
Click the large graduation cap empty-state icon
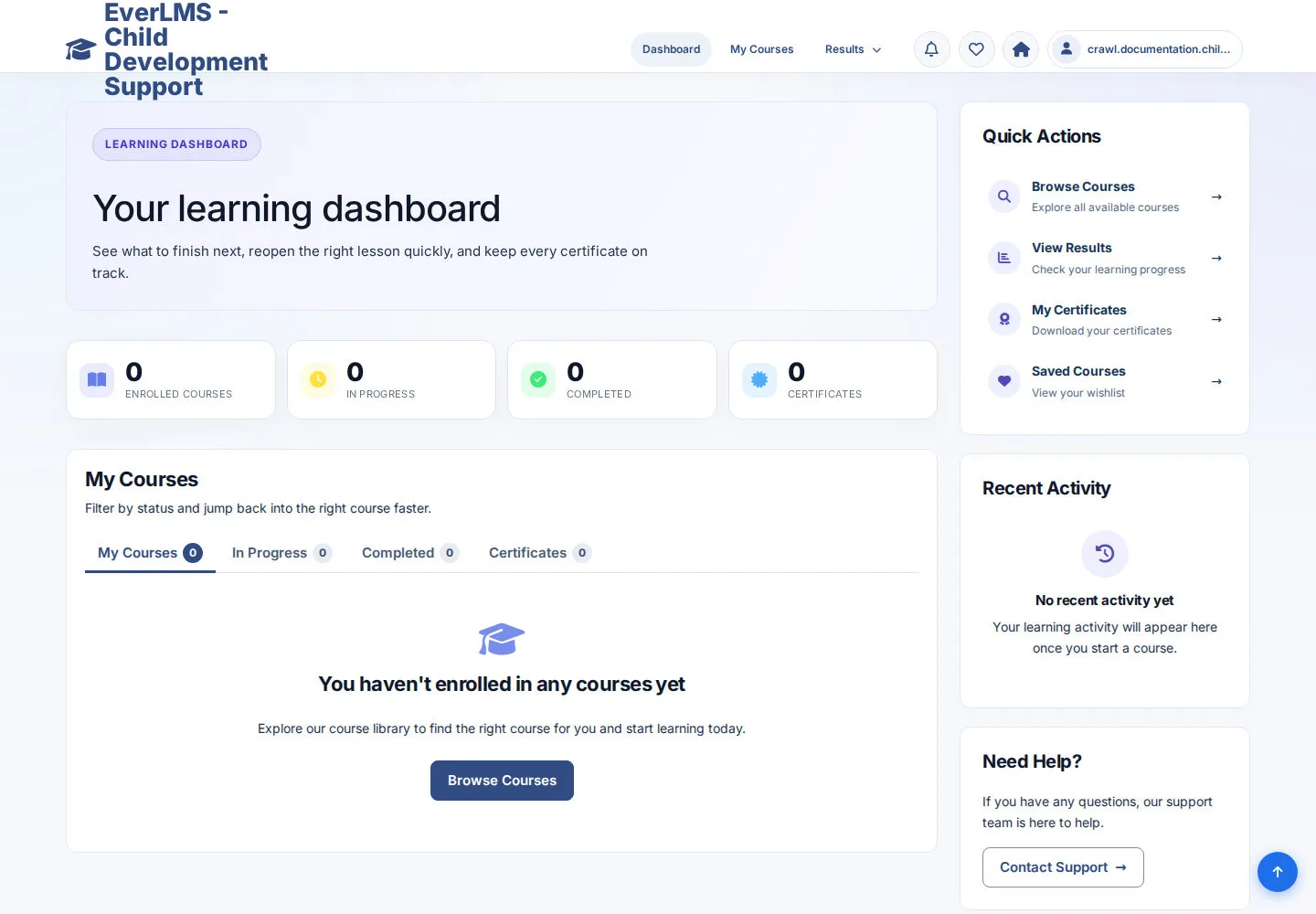coord(502,639)
